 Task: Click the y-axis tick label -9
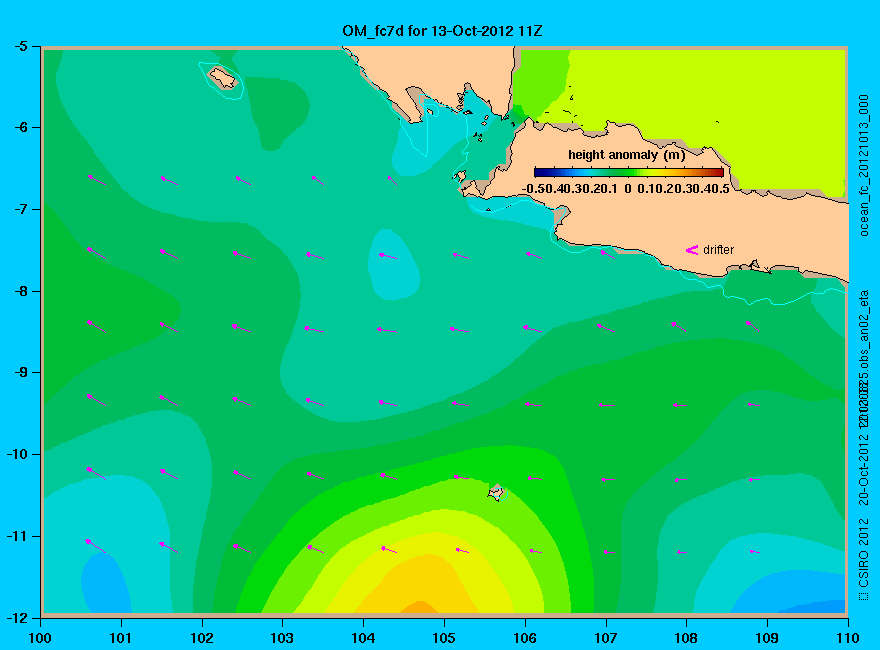tap(20, 372)
